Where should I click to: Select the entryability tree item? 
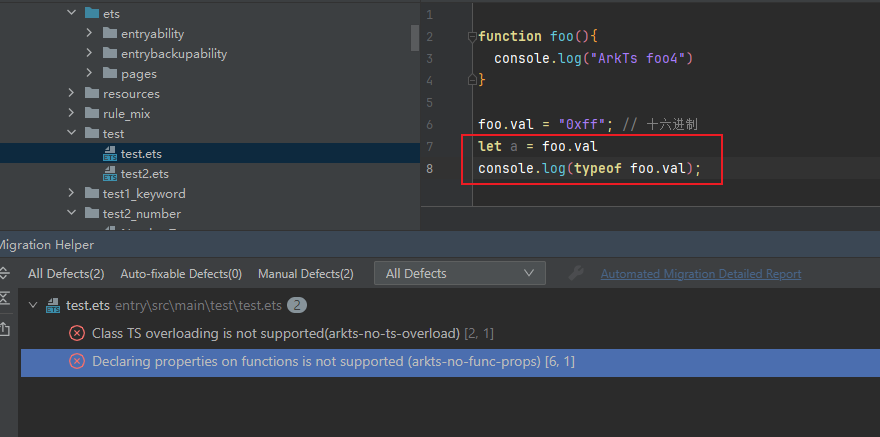click(152, 34)
